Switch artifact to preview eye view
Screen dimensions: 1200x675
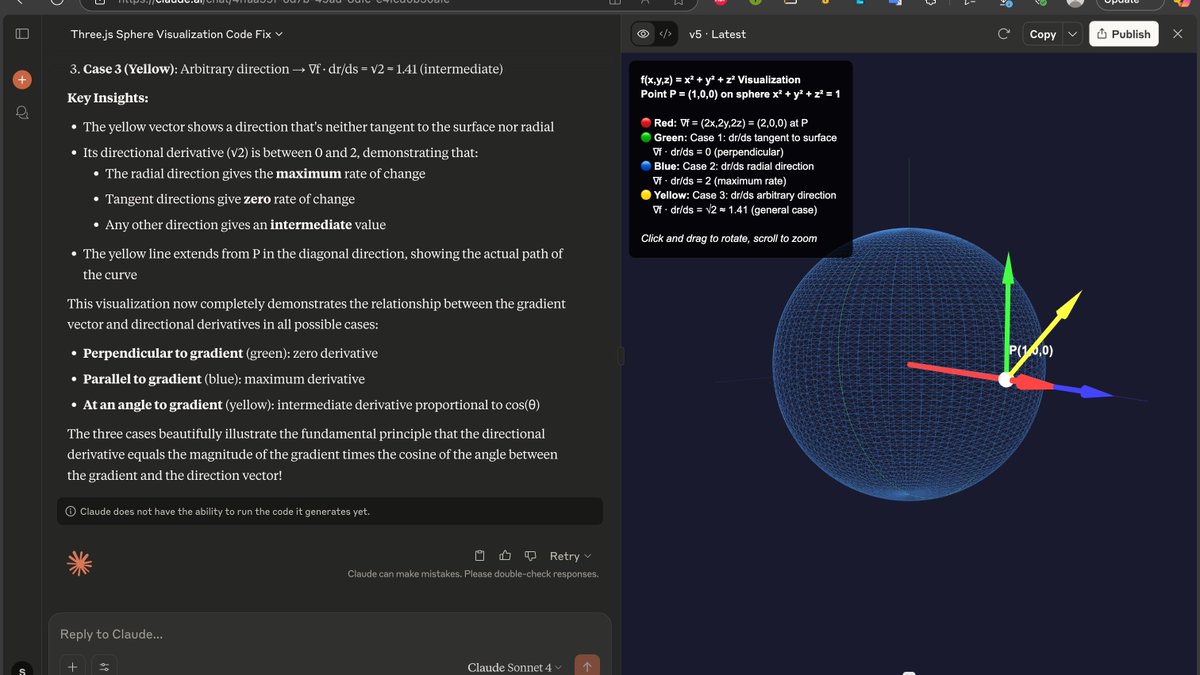(643, 34)
